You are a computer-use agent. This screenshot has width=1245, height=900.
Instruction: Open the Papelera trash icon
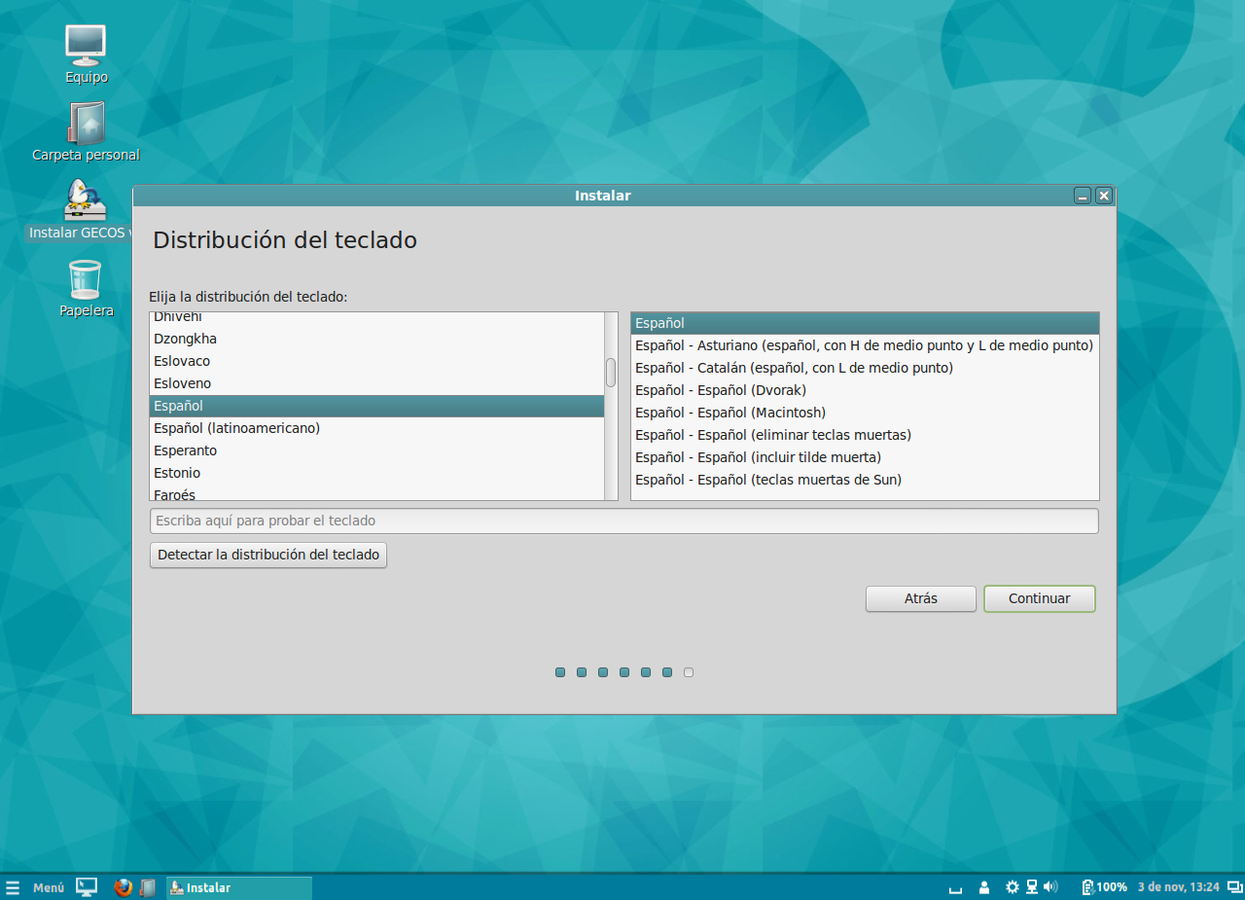point(86,281)
